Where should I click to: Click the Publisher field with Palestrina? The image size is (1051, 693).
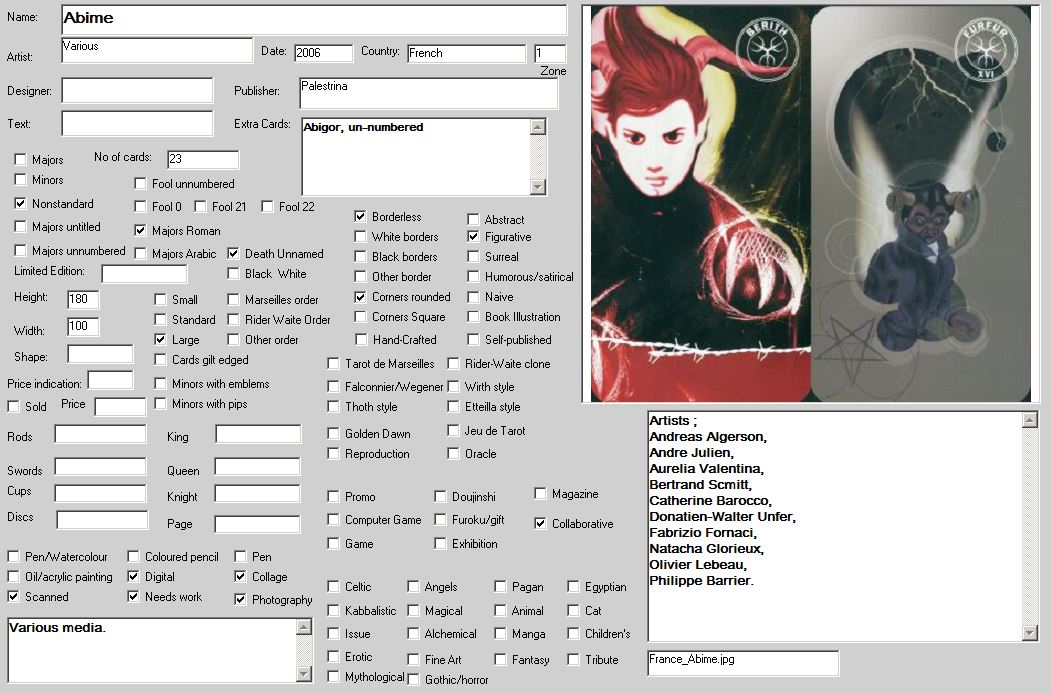[x=427, y=93]
